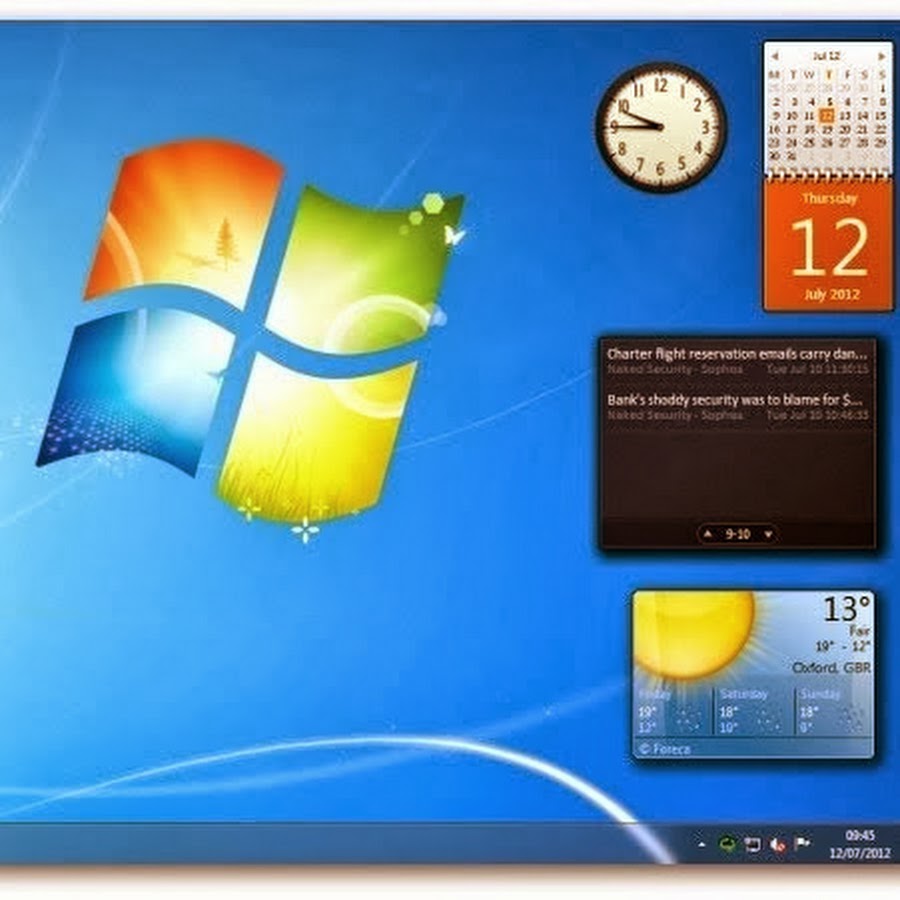Click the Jul 12 month header in calendar
Image resolution: width=900 pixels, height=900 pixels.
tap(827, 56)
